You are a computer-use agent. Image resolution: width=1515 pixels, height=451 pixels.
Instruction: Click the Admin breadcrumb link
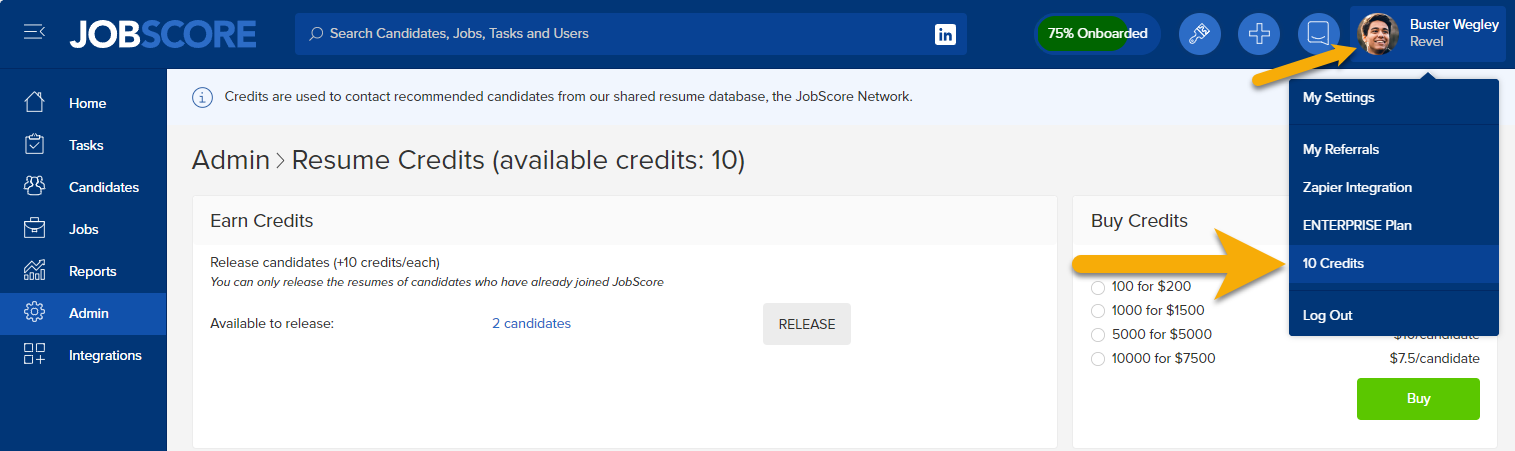231,160
